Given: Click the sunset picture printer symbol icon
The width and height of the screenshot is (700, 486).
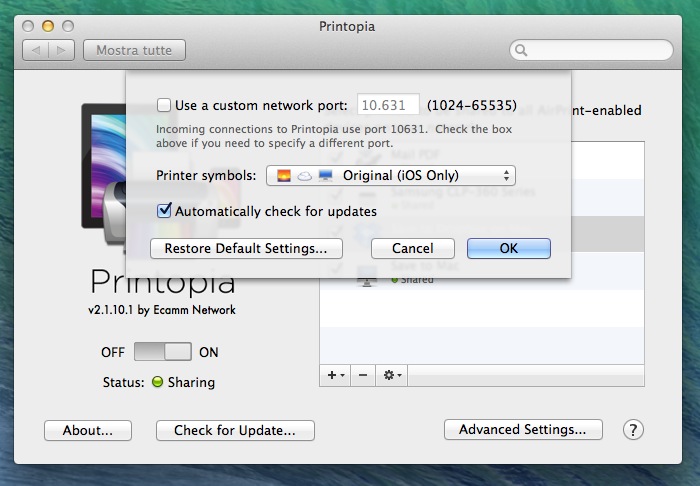Looking at the screenshot, I should (284, 175).
